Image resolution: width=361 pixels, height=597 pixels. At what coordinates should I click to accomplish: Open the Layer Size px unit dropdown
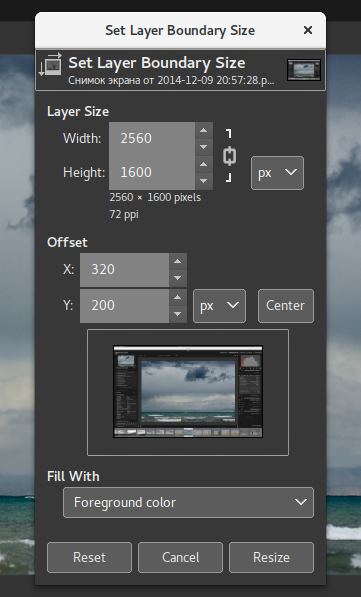(x=277, y=173)
